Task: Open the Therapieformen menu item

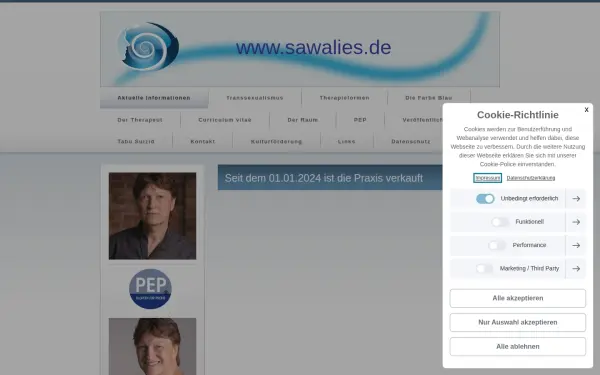Action: tap(344, 98)
